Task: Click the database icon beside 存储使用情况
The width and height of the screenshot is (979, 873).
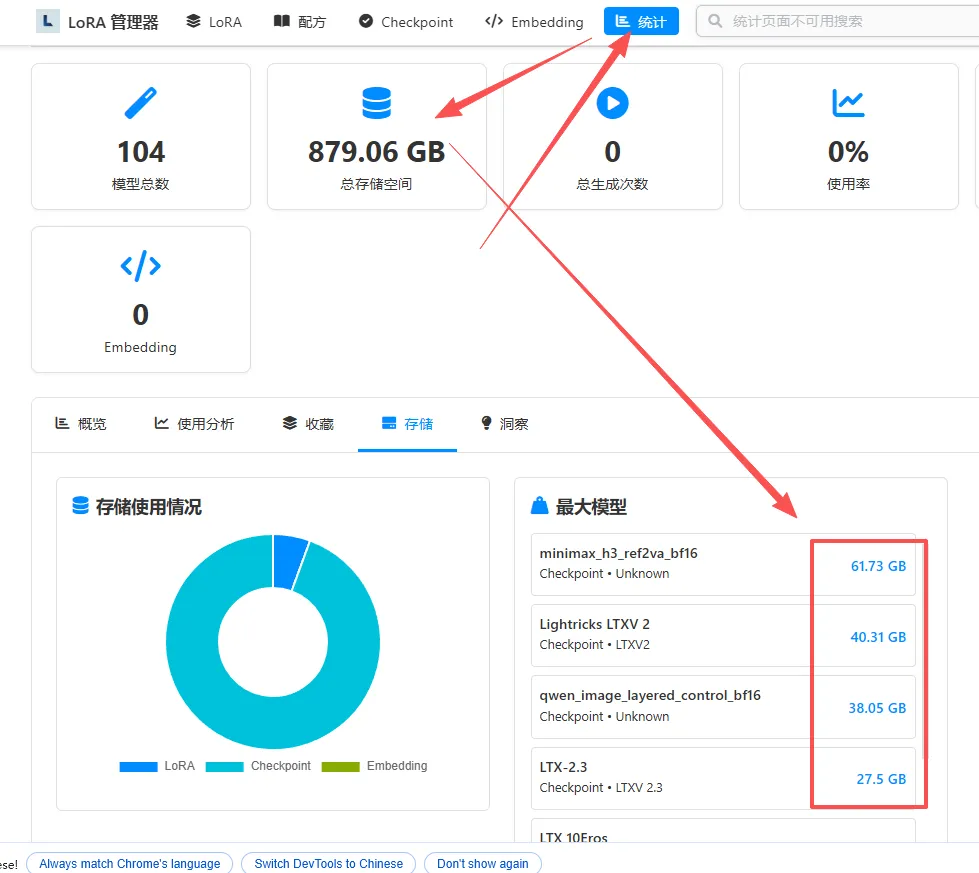Action: [x=81, y=506]
